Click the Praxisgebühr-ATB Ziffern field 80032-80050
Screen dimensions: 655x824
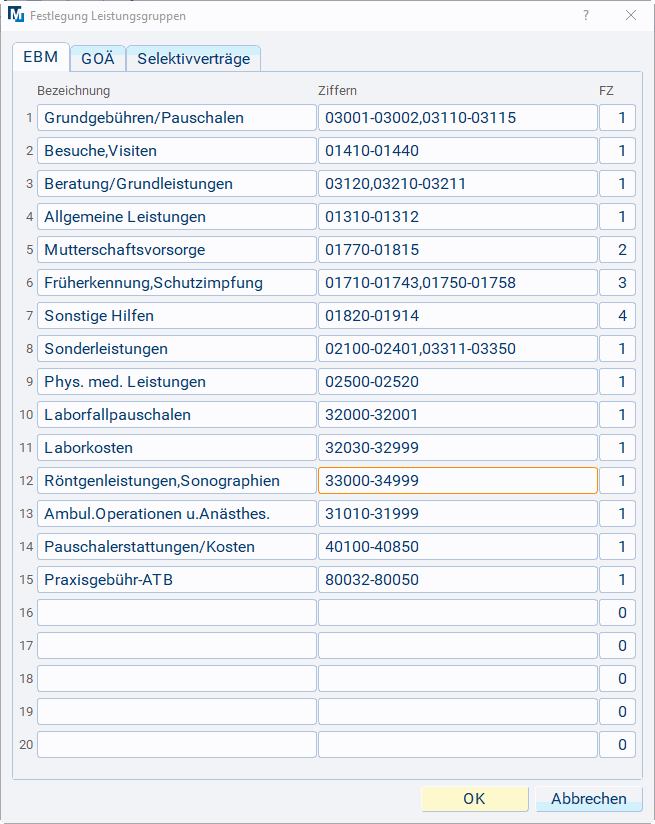pos(457,580)
